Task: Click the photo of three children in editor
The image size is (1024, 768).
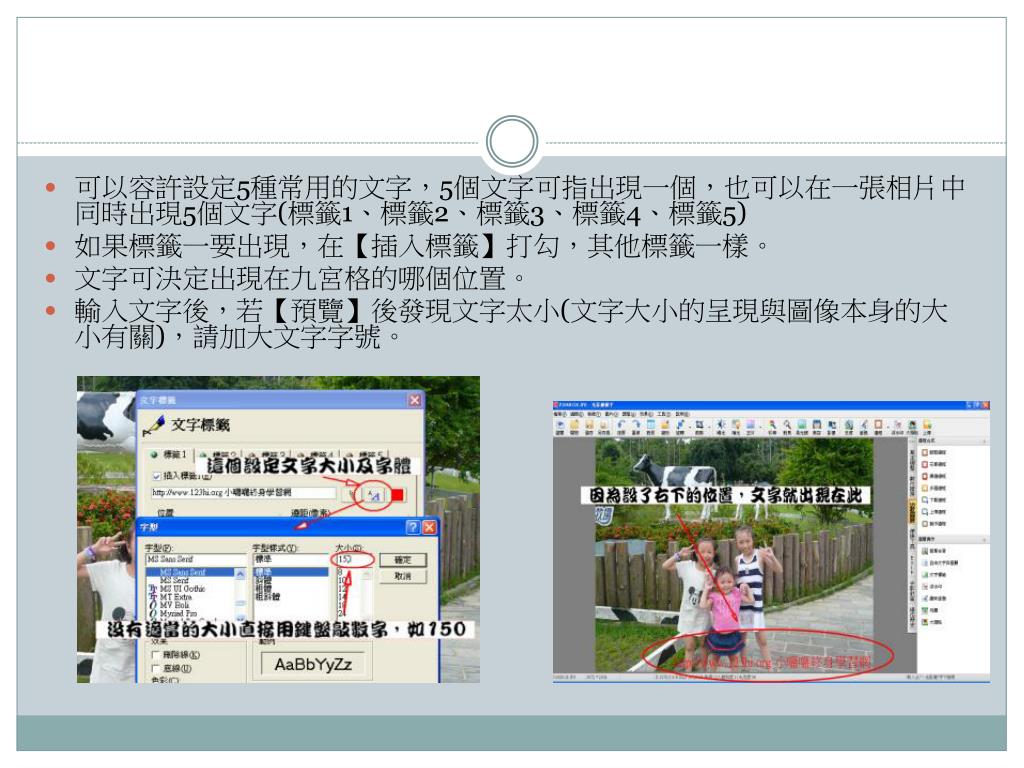Action: click(x=734, y=555)
